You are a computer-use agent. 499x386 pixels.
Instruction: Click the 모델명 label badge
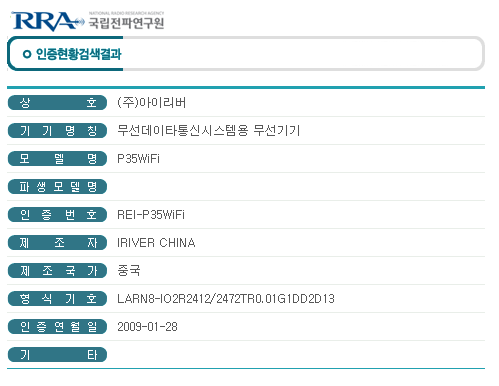[57, 158]
